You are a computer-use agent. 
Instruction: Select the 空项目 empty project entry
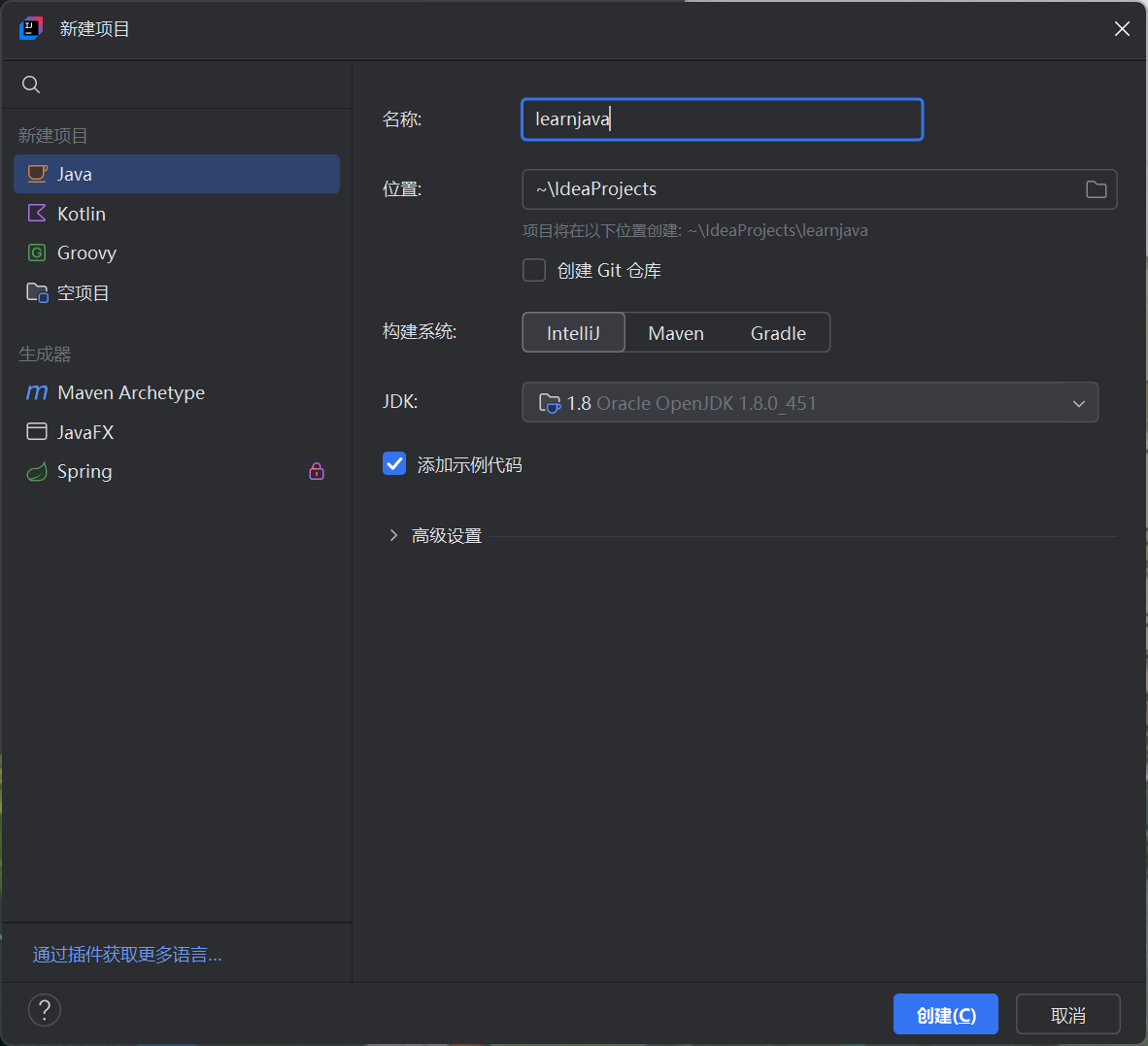click(x=177, y=292)
